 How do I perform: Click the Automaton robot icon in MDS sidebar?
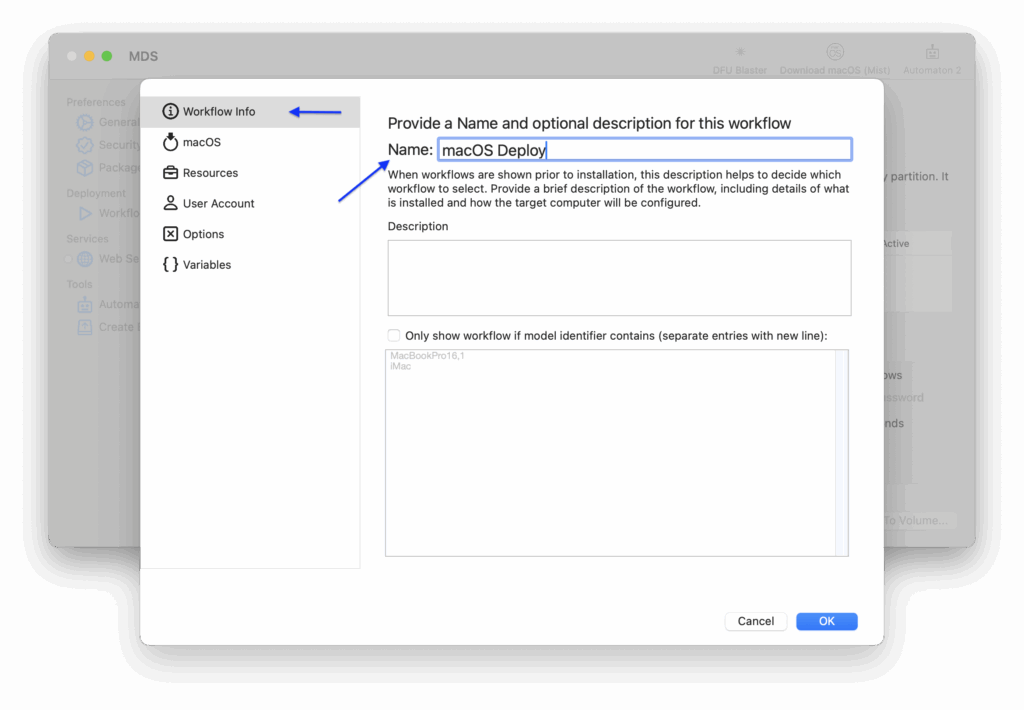(x=85, y=304)
